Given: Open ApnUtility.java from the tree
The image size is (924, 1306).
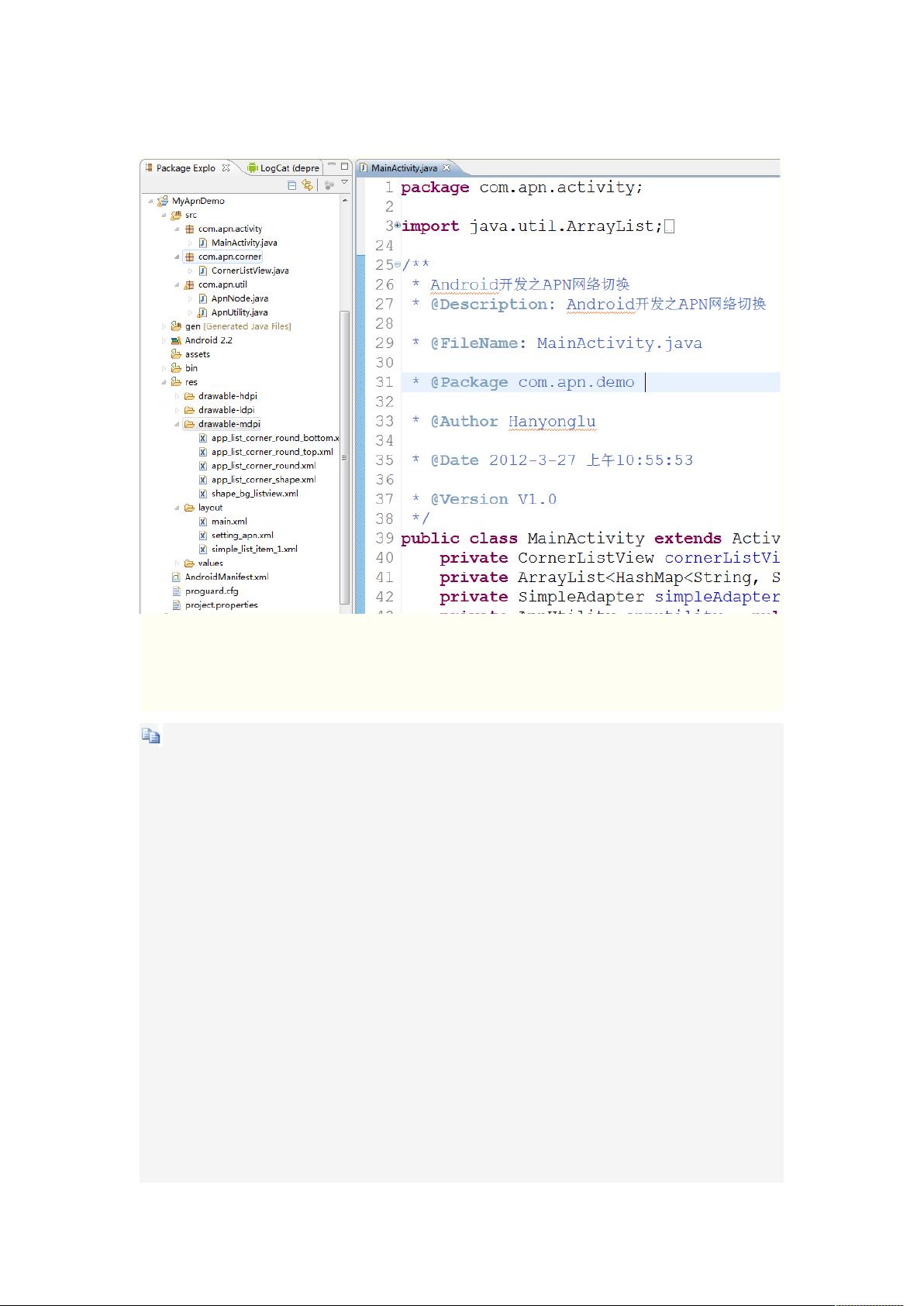Looking at the screenshot, I should 239,312.
